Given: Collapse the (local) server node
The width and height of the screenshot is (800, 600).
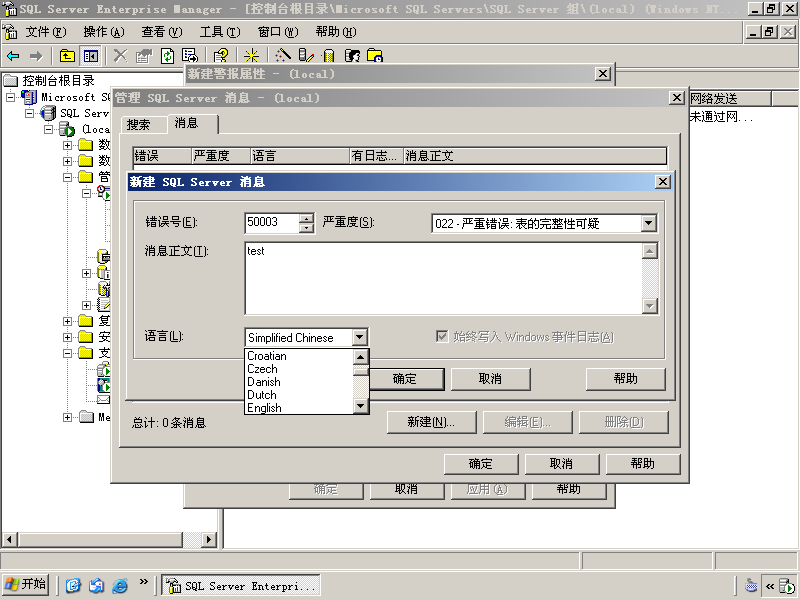Looking at the screenshot, I should 48,129.
